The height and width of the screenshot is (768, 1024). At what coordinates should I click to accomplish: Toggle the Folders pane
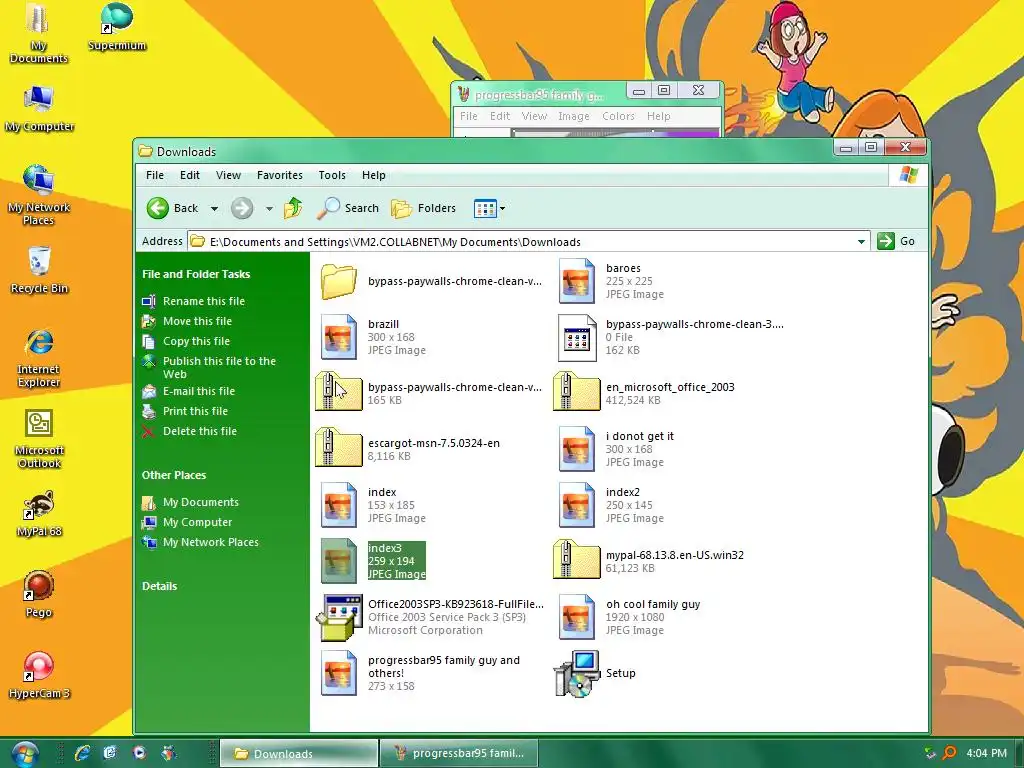coord(424,208)
